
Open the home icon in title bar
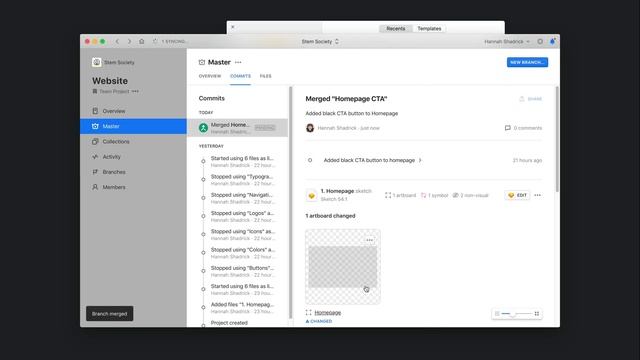142,41
